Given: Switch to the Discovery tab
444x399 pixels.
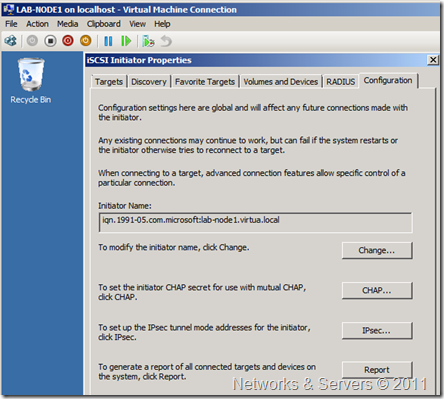Looking at the screenshot, I should (149, 82).
